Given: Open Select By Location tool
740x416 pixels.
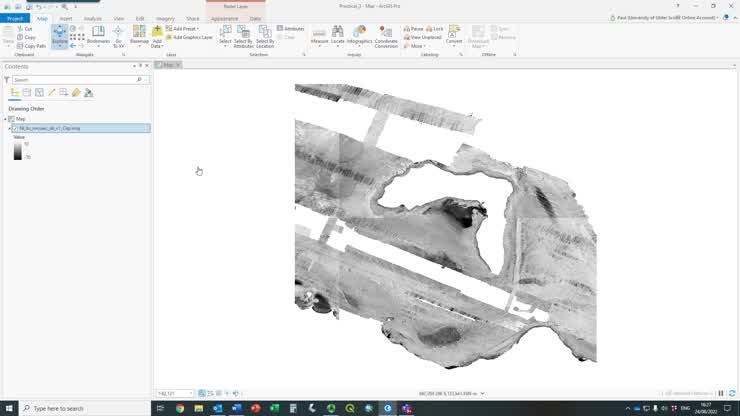Looking at the screenshot, I should coord(265,35).
